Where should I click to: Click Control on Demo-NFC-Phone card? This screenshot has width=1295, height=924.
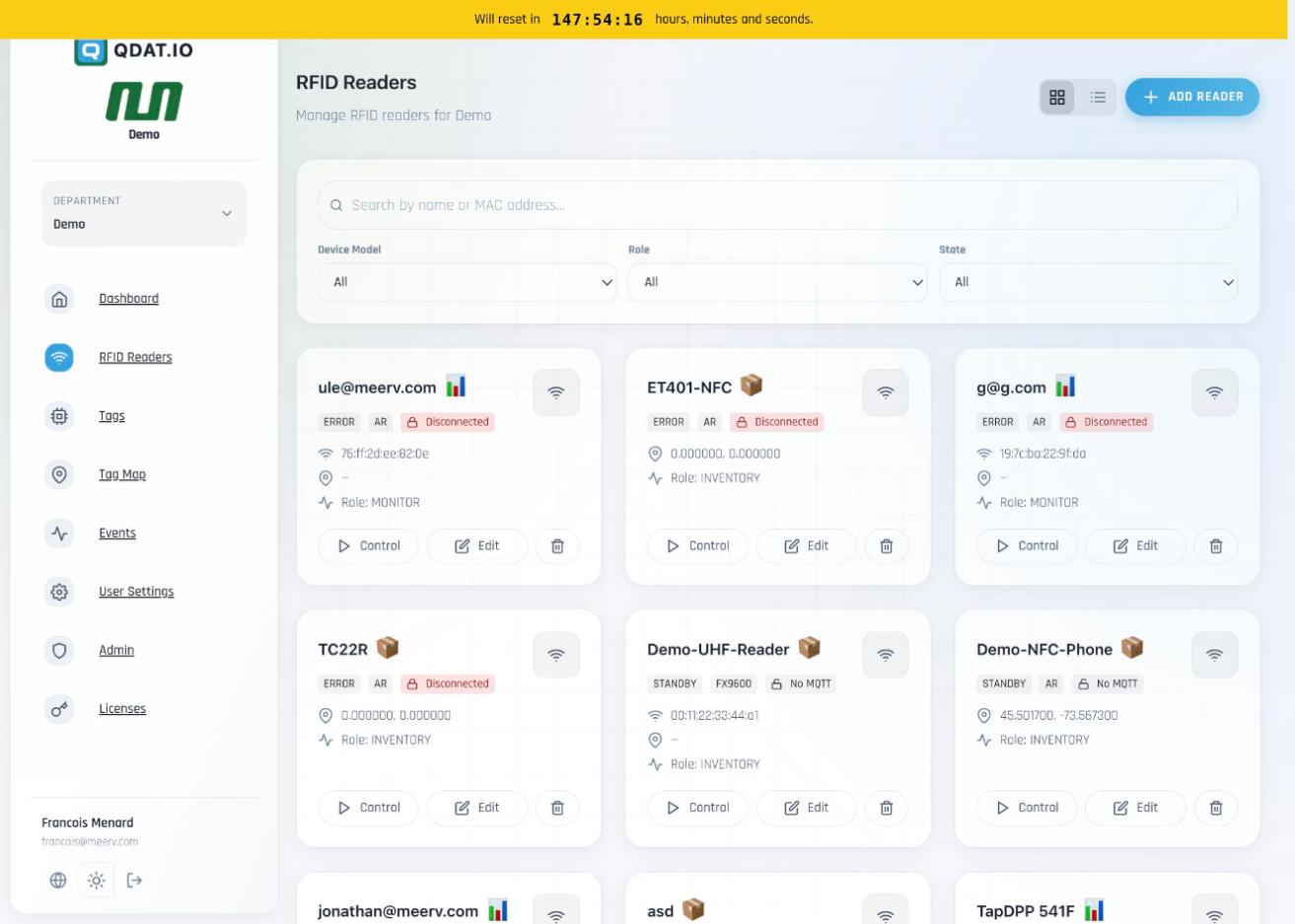tap(1027, 808)
